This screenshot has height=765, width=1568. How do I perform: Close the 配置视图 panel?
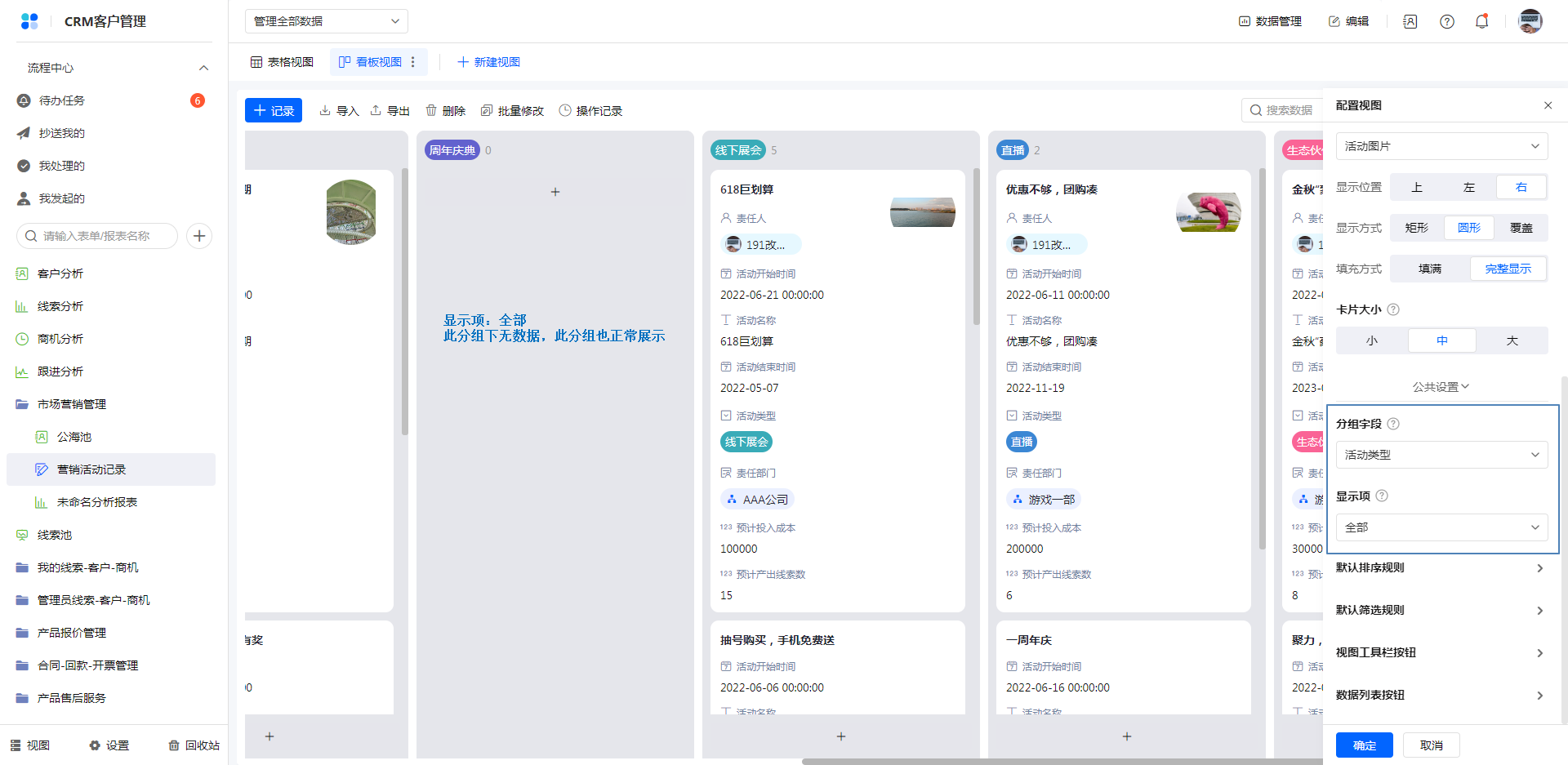point(1548,105)
